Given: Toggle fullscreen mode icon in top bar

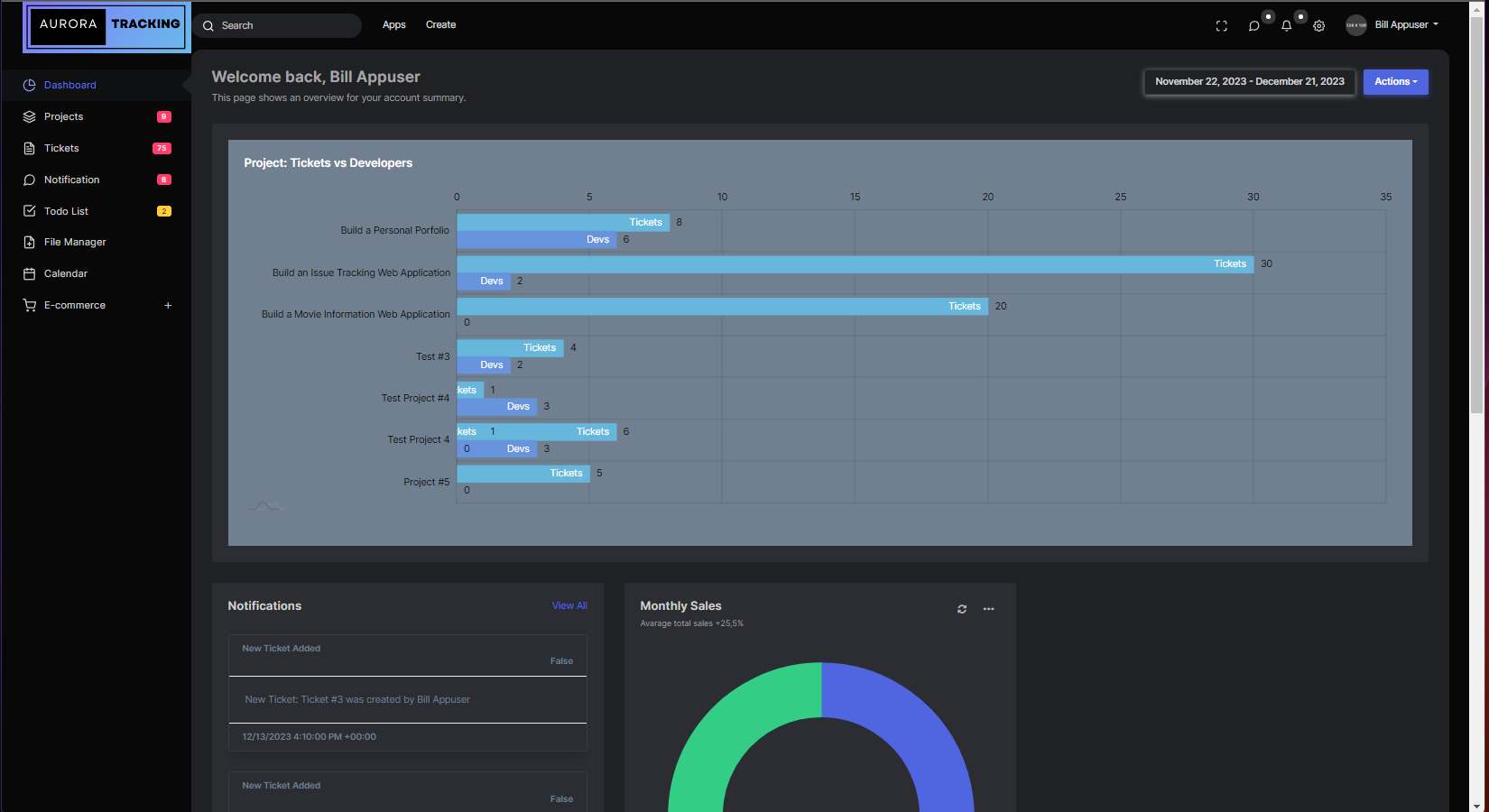Looking at the screenshot, I should 1222,26.
